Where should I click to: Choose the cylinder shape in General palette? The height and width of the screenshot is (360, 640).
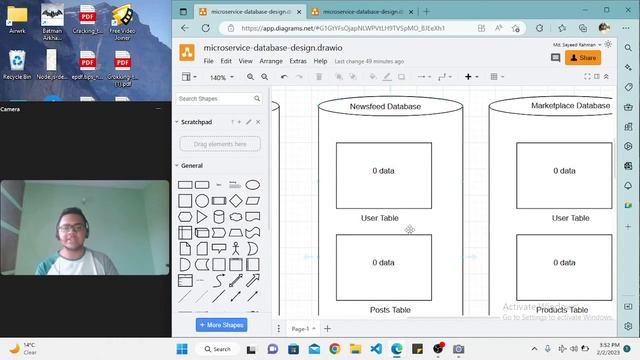[x=219, y=217]
